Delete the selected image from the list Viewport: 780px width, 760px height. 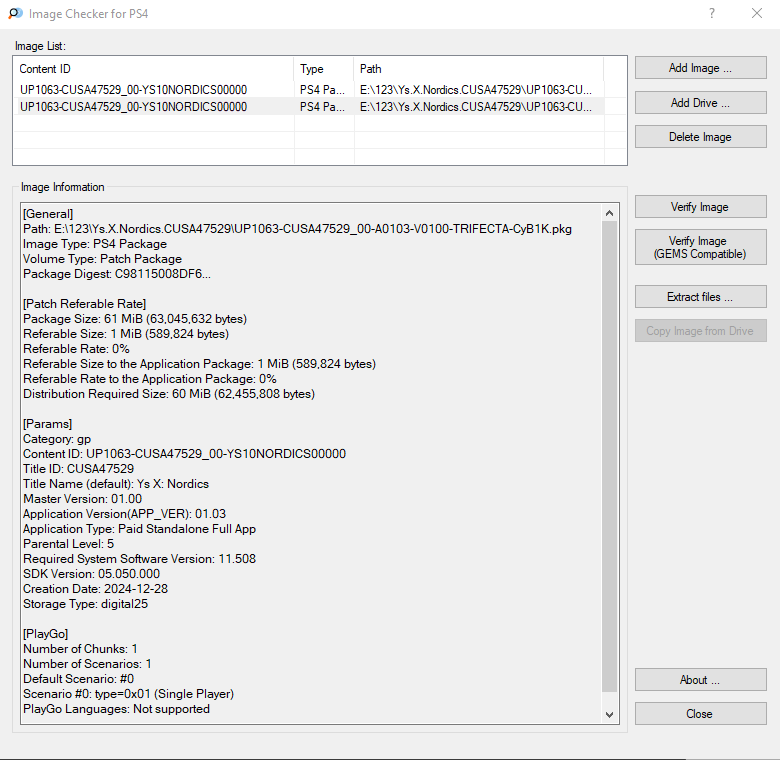[x=700, y=137]
